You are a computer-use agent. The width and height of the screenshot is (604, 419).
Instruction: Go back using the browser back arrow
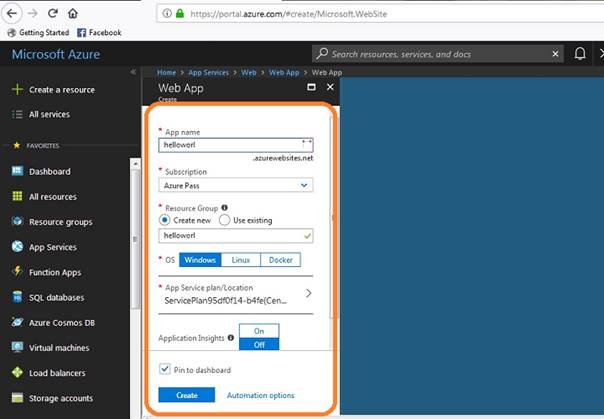12,13
